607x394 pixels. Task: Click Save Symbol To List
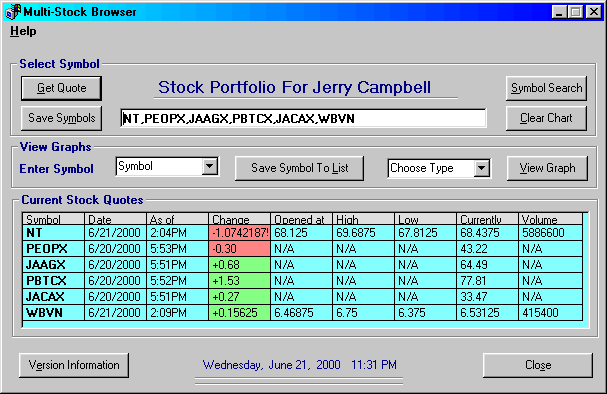(299, 168)
